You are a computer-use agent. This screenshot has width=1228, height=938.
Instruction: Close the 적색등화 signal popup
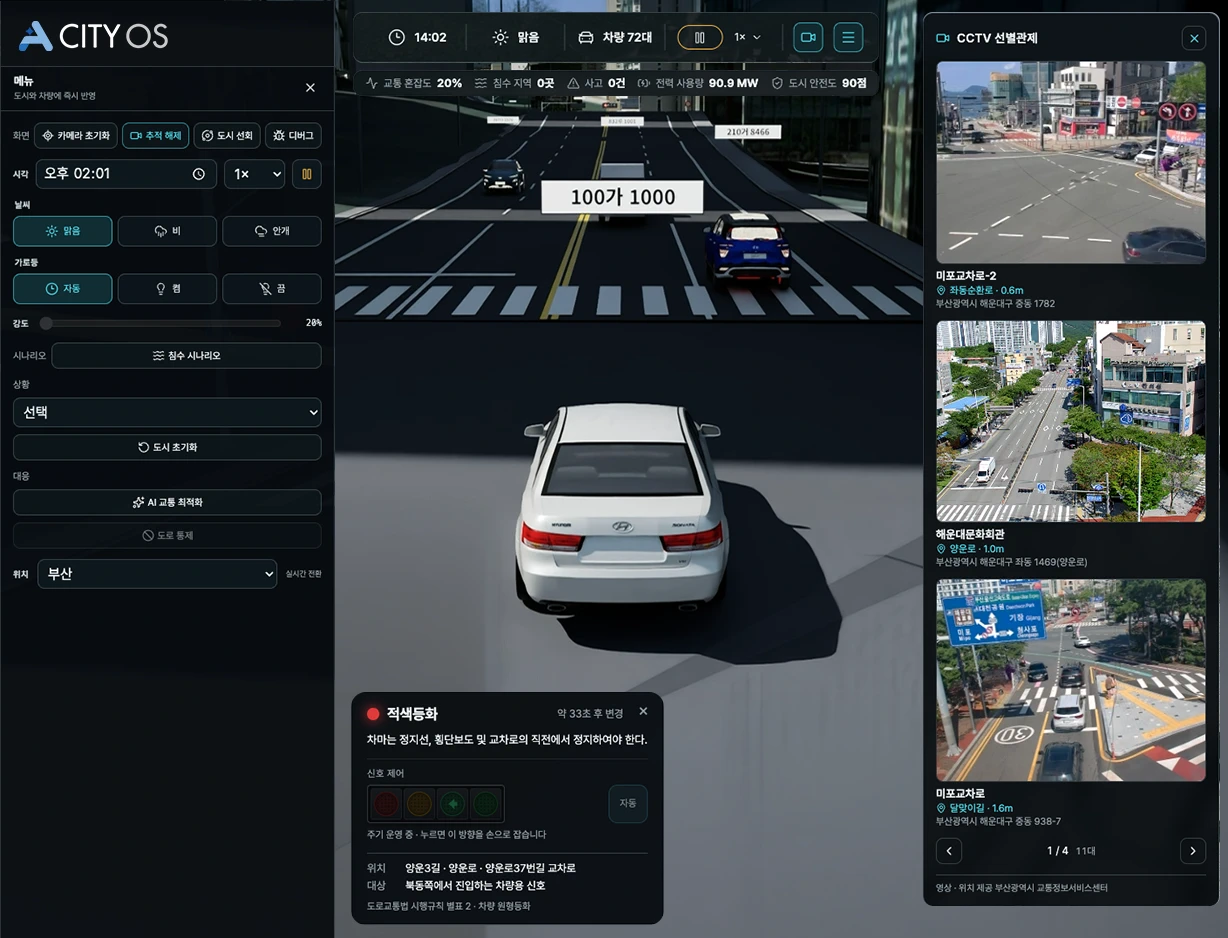[643, 711]
